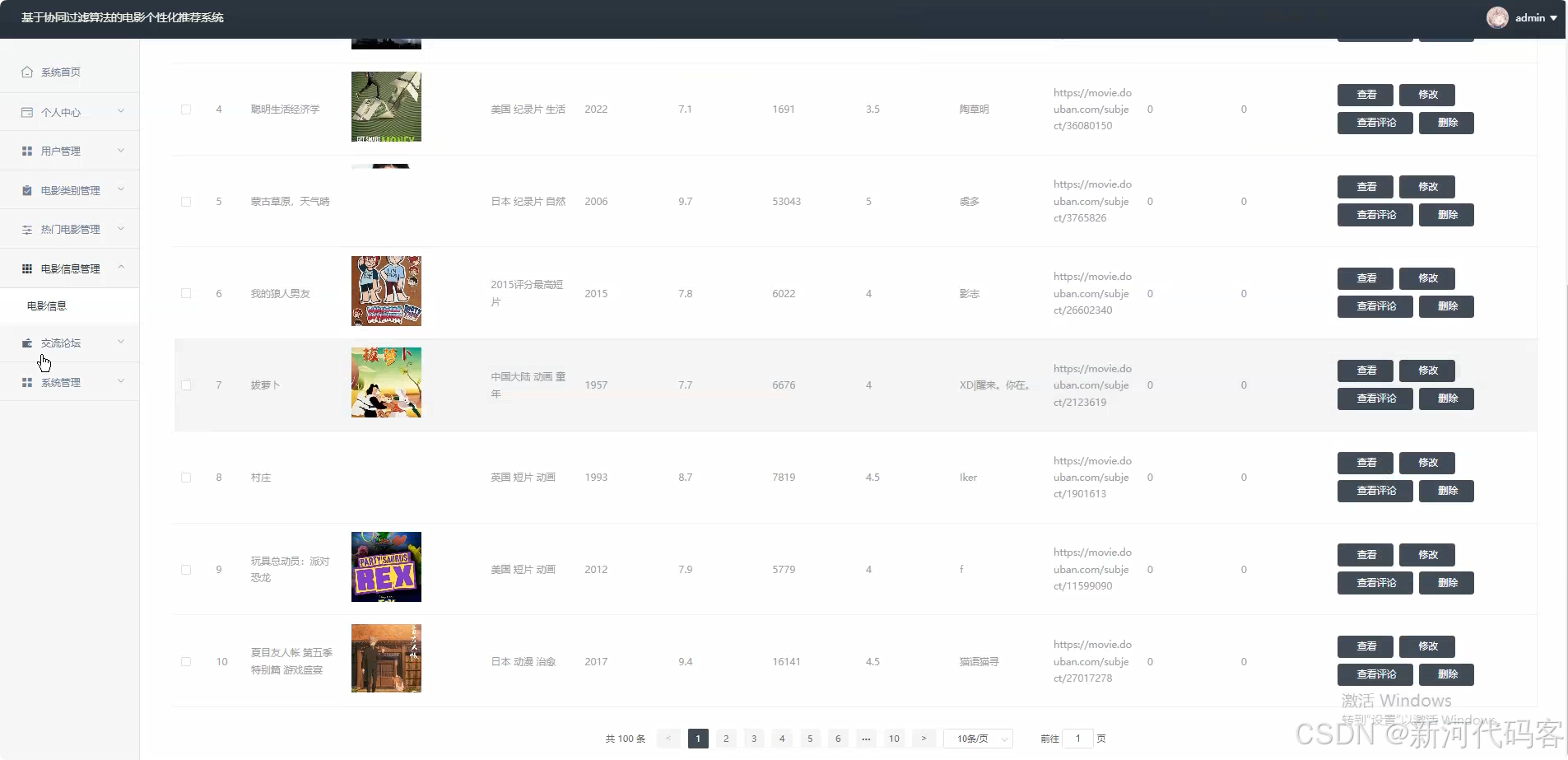
Task: Click the 热门电影管理 sliders icon
Action: click(27, 229)
